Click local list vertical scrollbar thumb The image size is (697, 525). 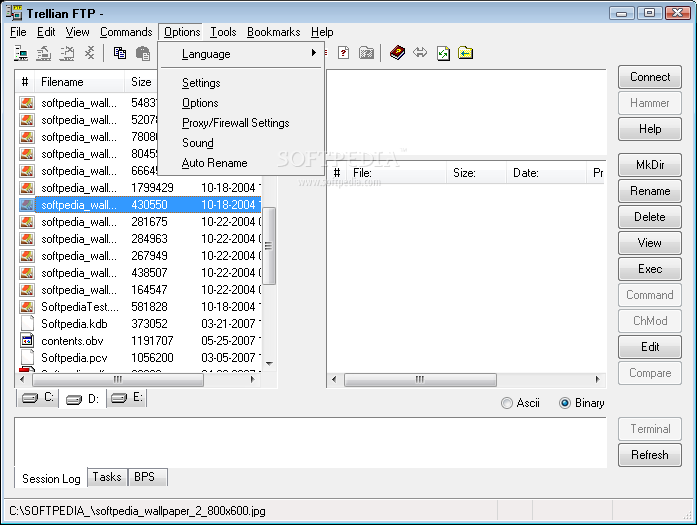point(268,246)
